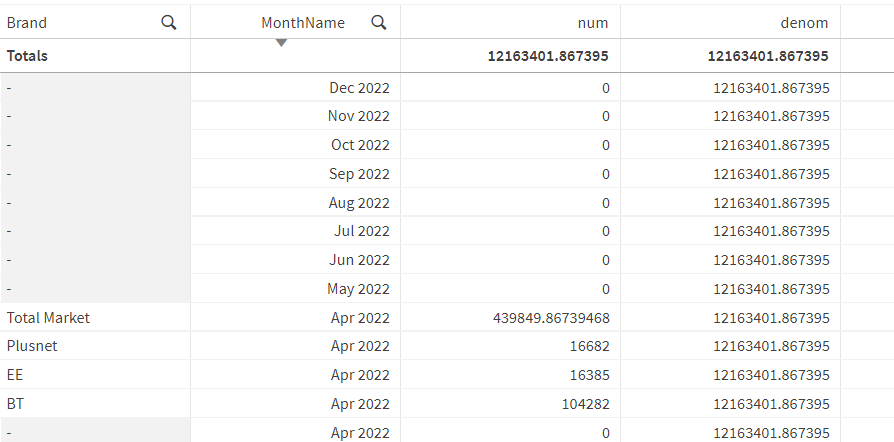The image size is (894, 442).
Task: Open search for the Brand column
Action: [169, 22]
